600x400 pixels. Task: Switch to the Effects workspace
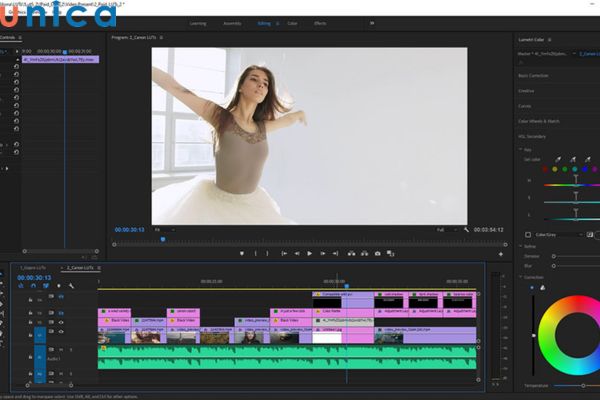click(x=320, y=23)
